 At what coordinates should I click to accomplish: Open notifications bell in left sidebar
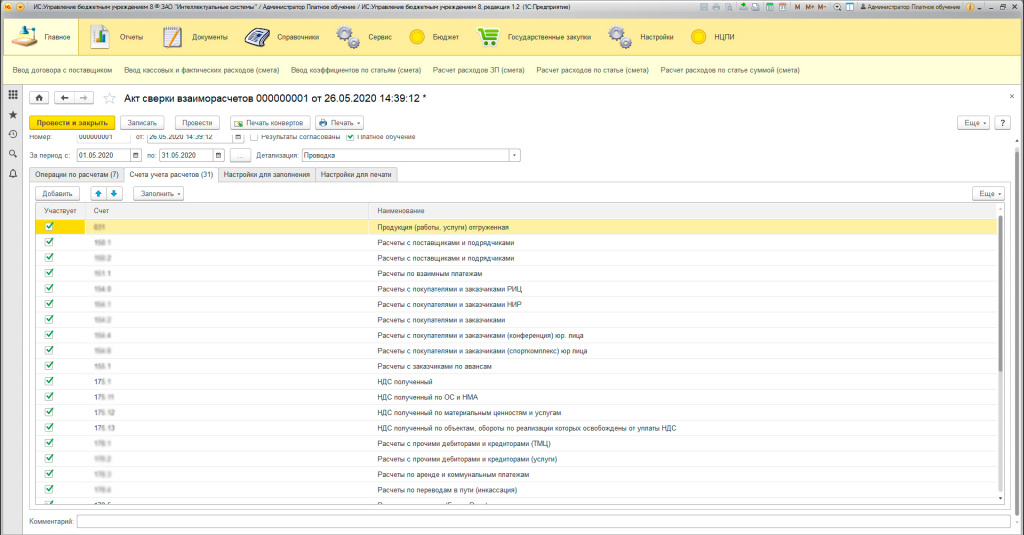click(x=13, y=174)
